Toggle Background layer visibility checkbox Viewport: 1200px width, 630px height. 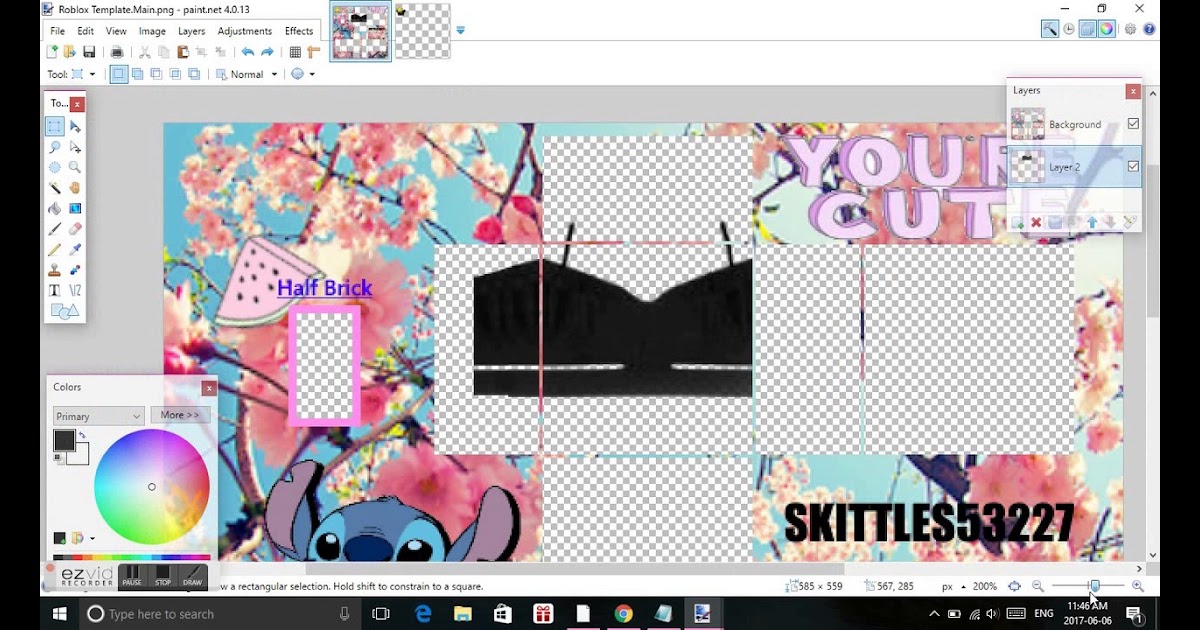[x=1133, y=124]
